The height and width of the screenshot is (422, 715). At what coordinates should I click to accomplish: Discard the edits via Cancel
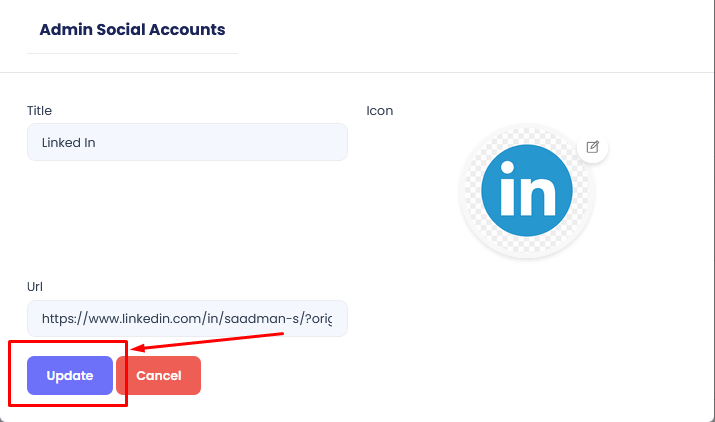pyautogui.click(x=159, y=376)
